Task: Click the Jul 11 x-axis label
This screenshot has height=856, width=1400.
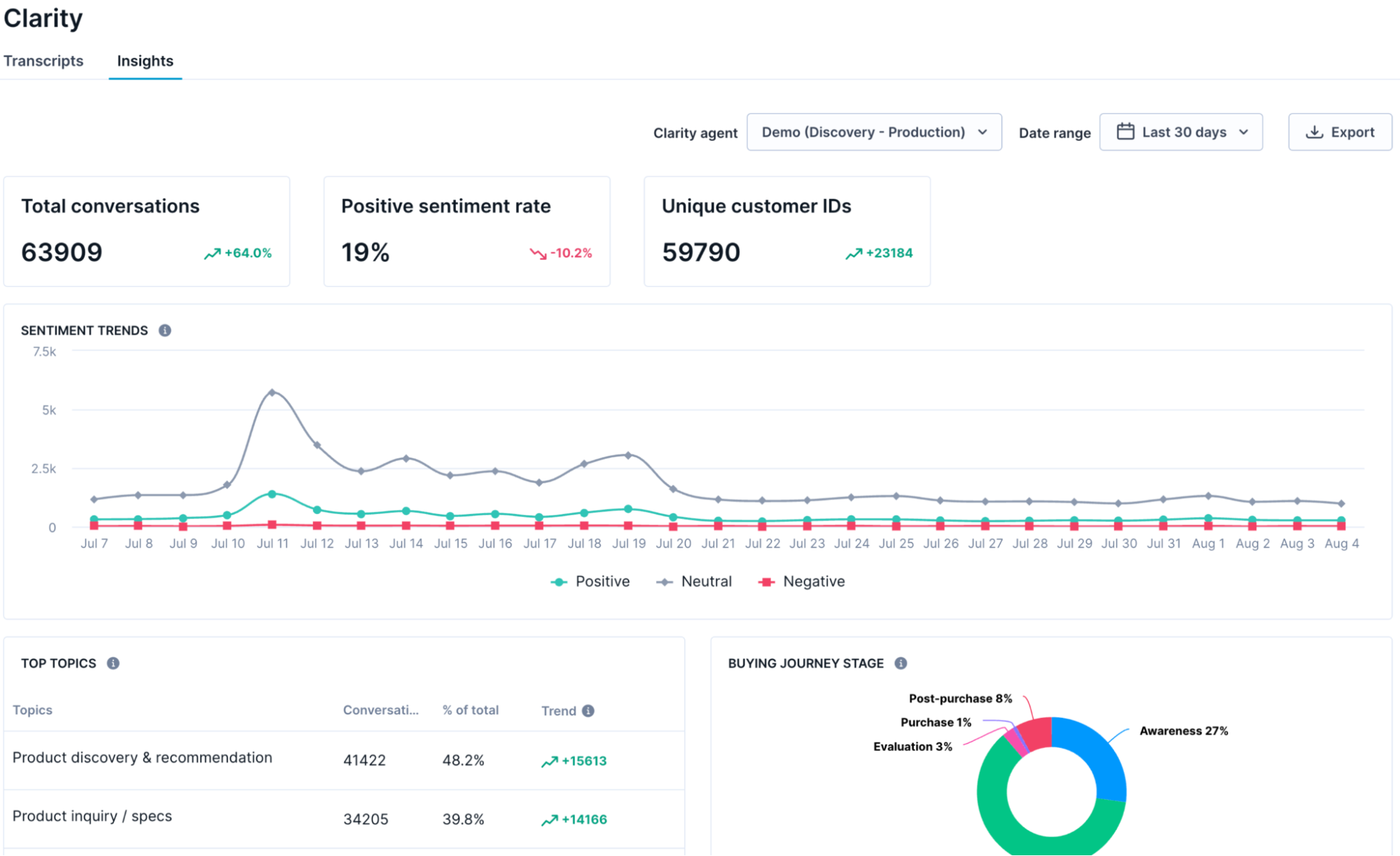Action: [x=272, y=544]
